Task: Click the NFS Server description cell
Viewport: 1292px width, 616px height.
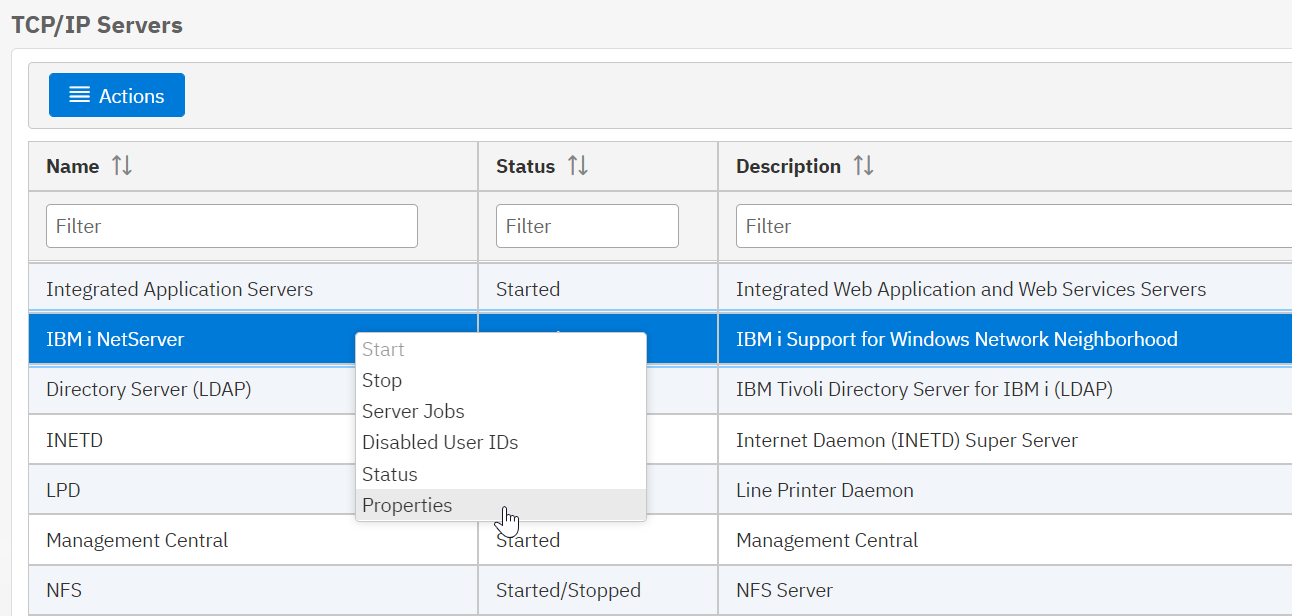Action: [x=785, y=590]
